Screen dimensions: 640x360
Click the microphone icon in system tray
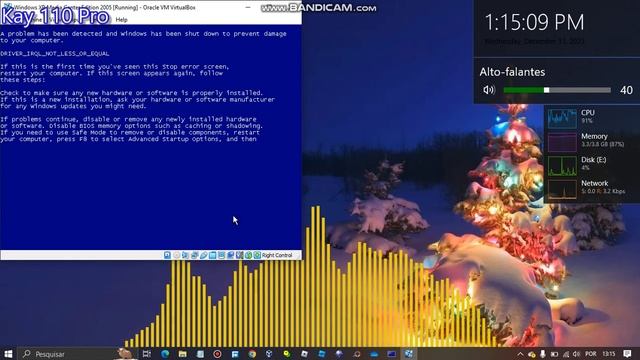point(542,354)
